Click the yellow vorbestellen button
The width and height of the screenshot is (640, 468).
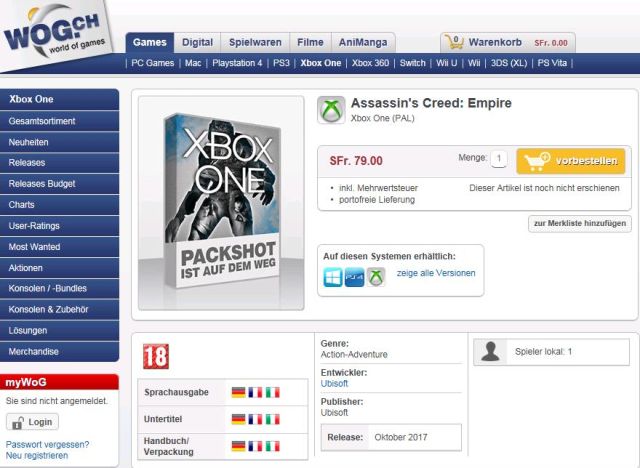point(571,161)
